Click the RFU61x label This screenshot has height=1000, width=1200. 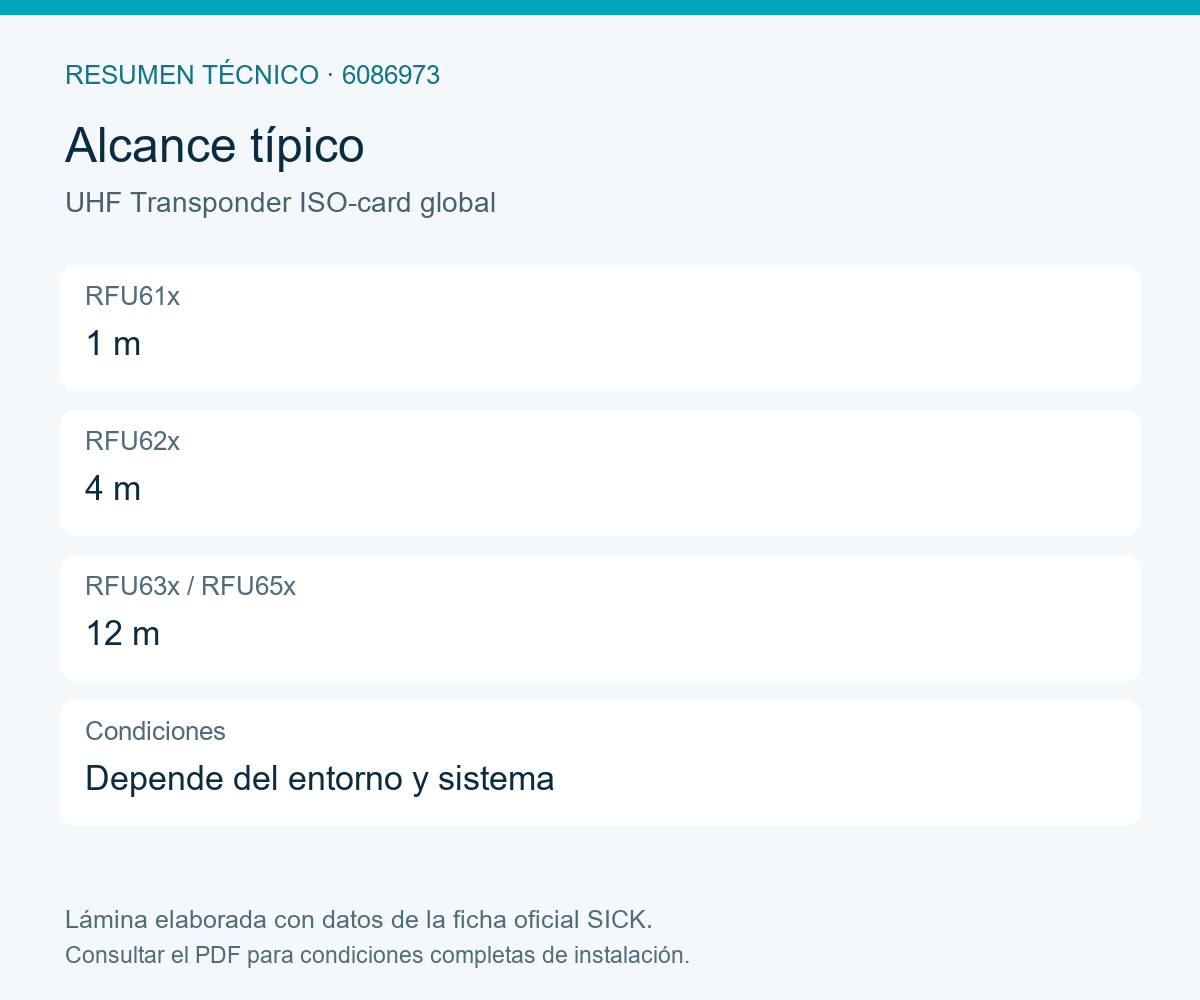[133, 296]
